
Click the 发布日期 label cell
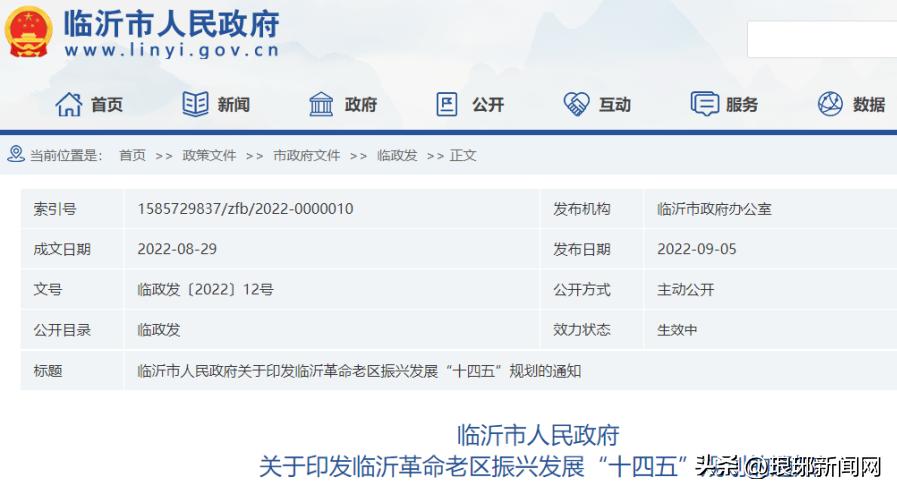(592, 249)
